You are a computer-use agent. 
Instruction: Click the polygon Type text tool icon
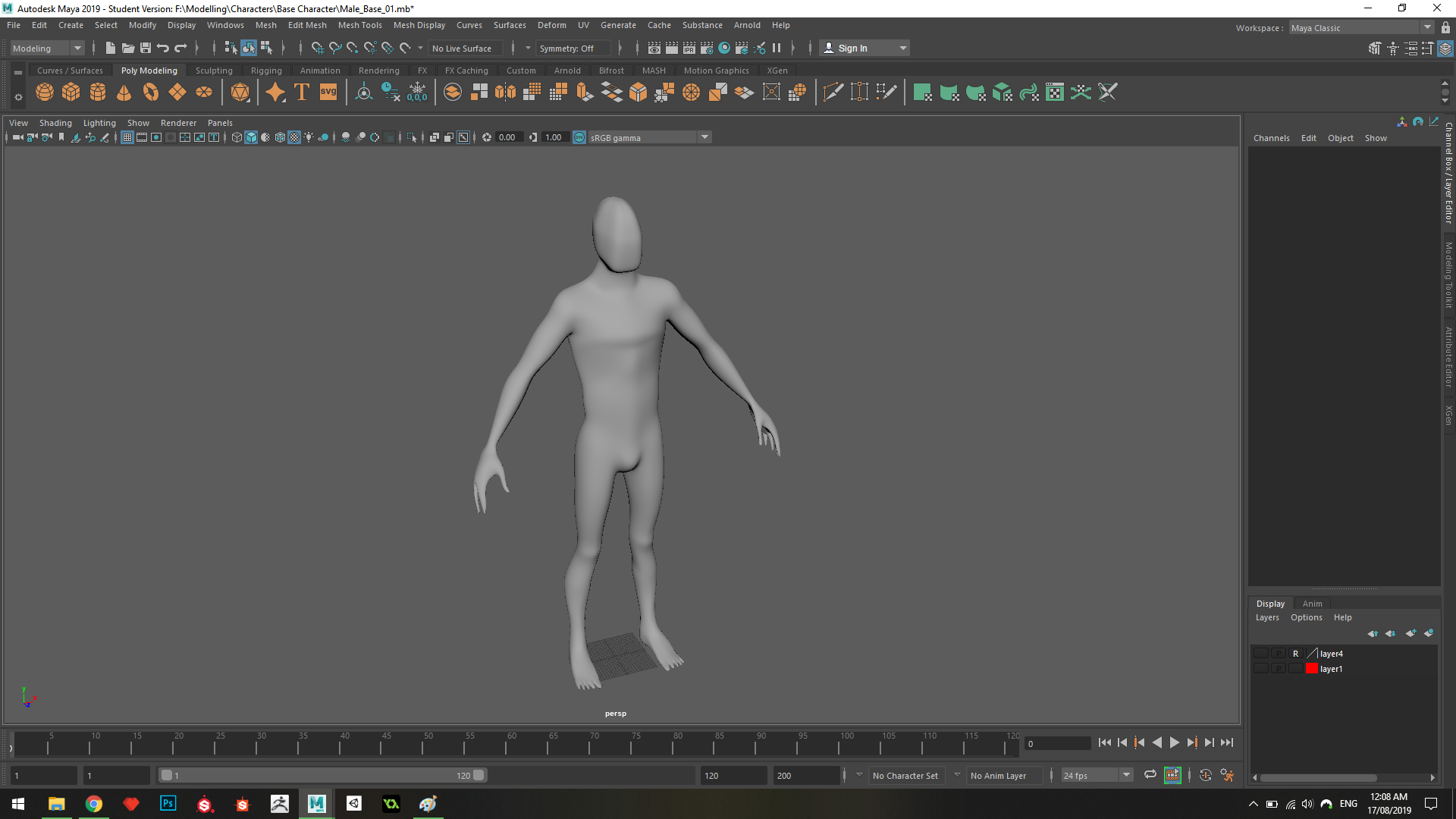pos(302,93)
